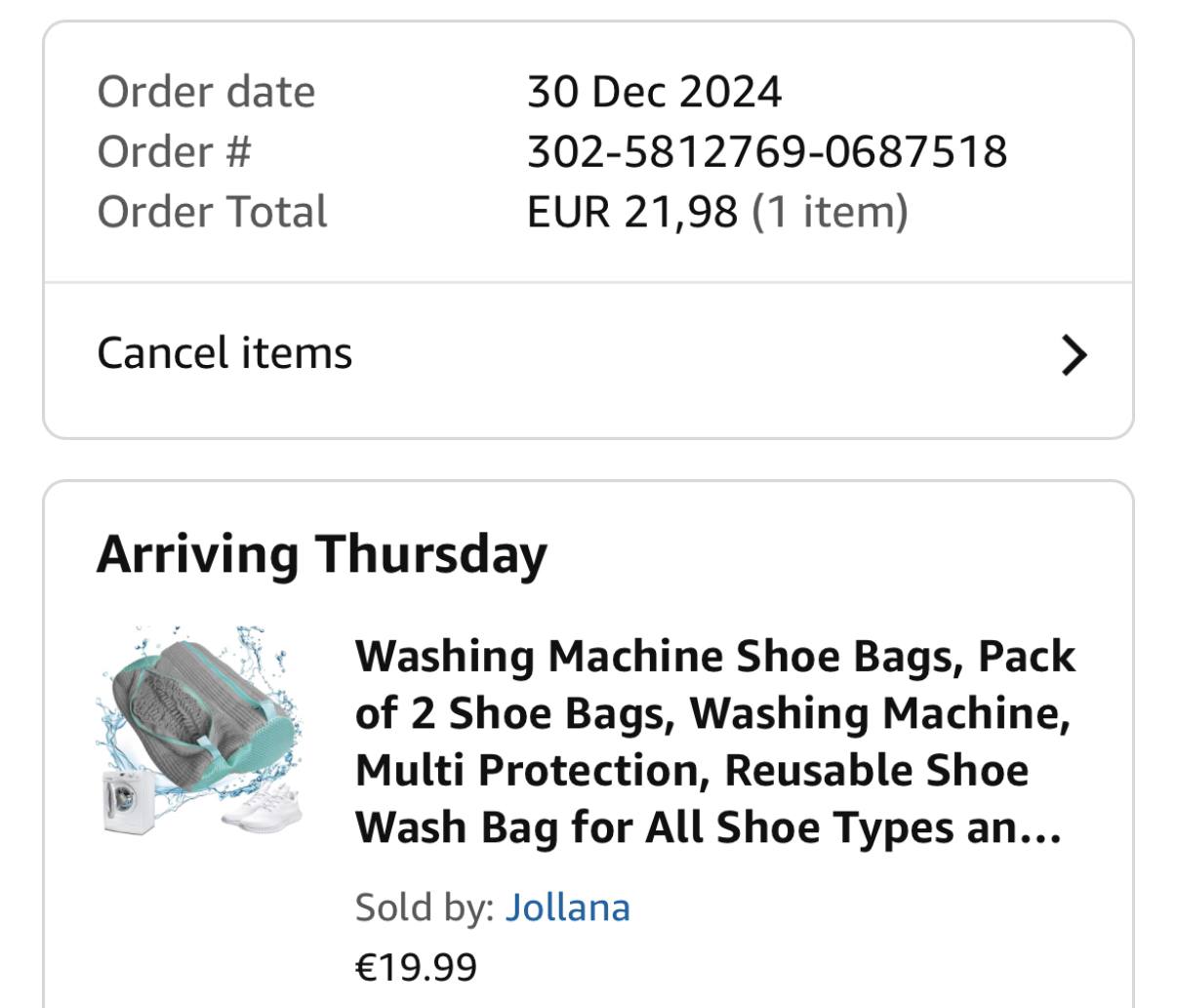Open the Washing Machine Shoe Bags title

(x=714, y=657)
